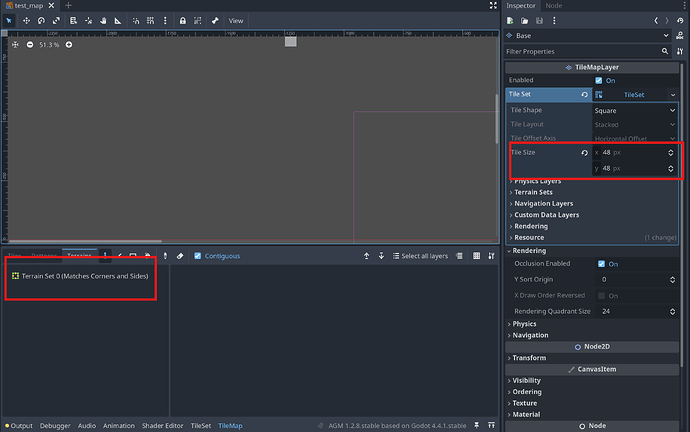Load an existing resource from disk

click(525, 21)
